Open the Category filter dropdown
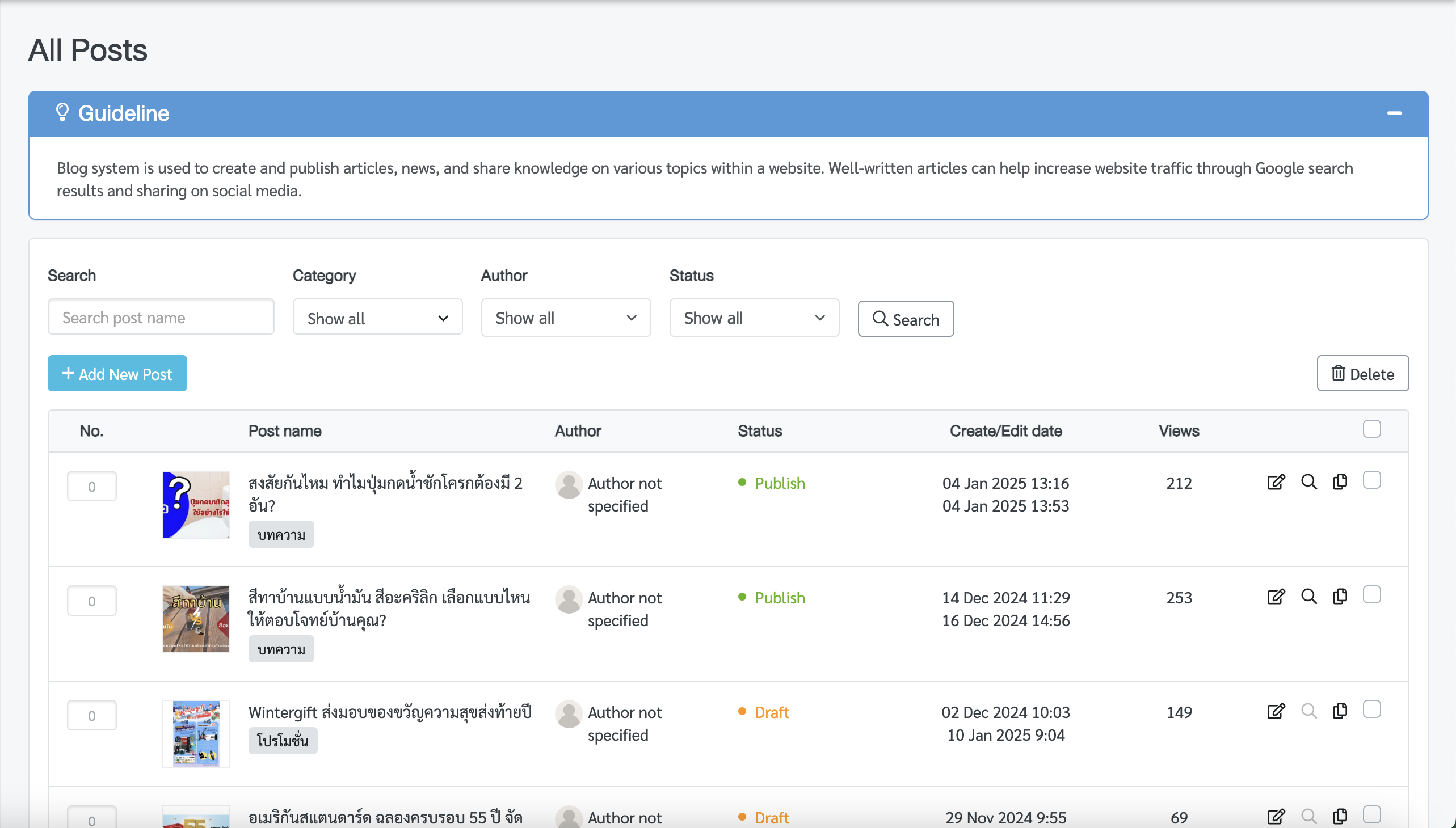Viewport: 1456px width, 828px height. pos(377,318)
